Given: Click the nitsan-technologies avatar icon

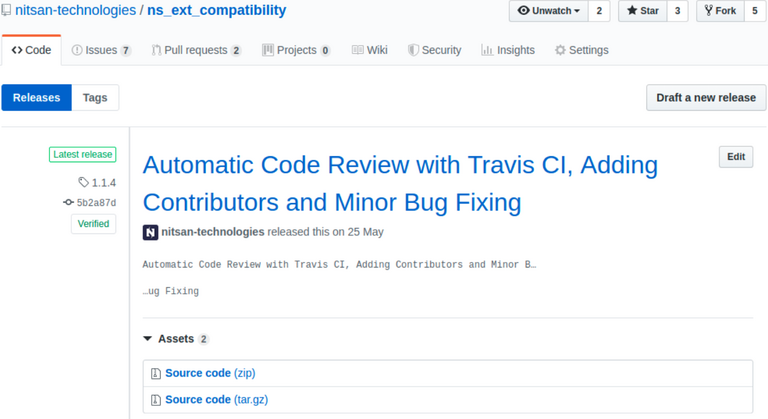Looking at the screenshot, I should 150,232.
